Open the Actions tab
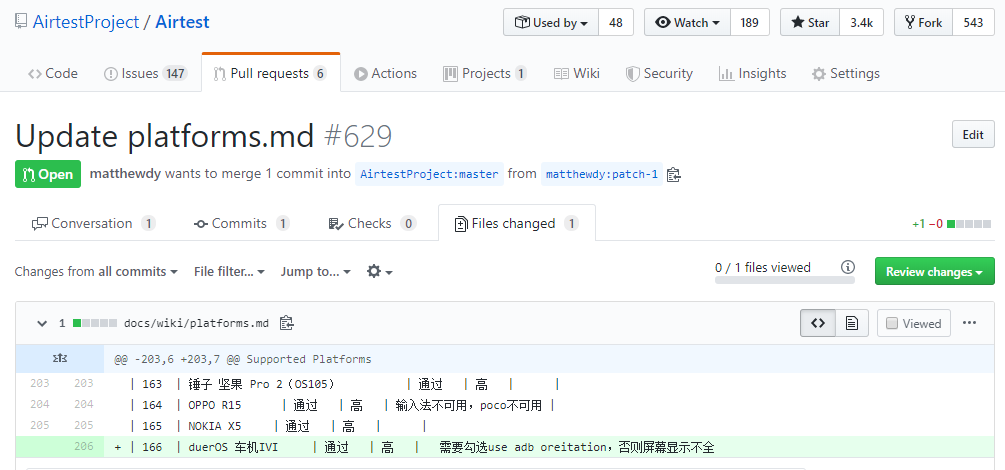 pyautogui.click(x=385, y=74)
